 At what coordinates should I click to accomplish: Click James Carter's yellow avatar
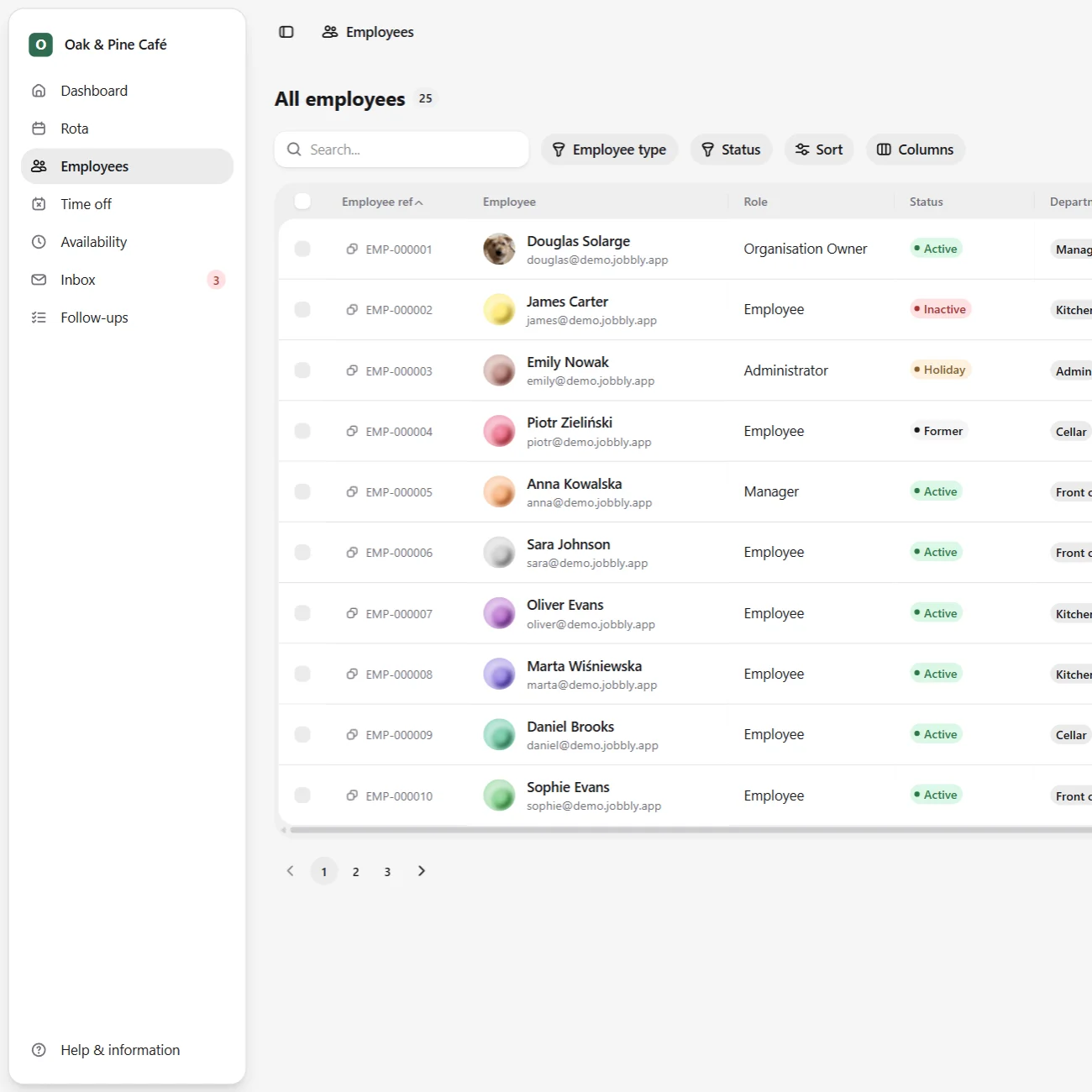499,309
